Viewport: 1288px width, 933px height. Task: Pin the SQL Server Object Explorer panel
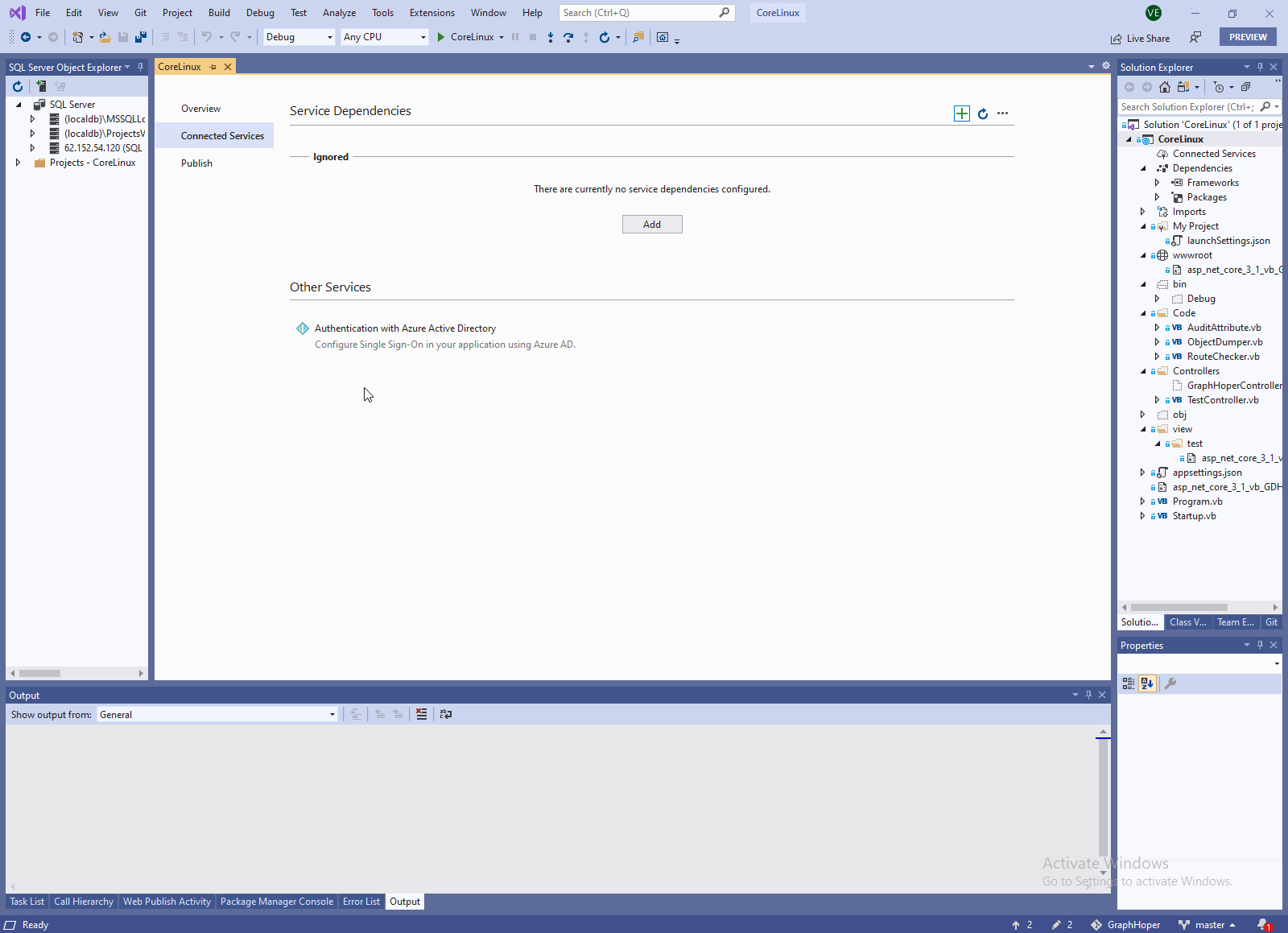pos(140,67)
